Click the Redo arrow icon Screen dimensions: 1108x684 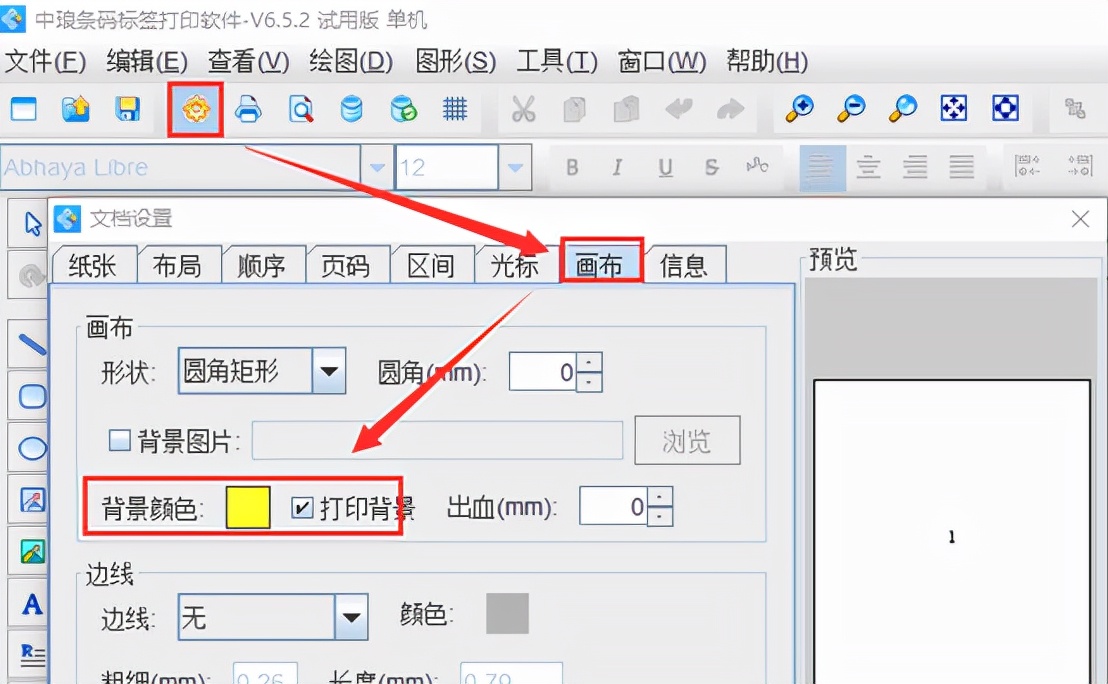730,109
